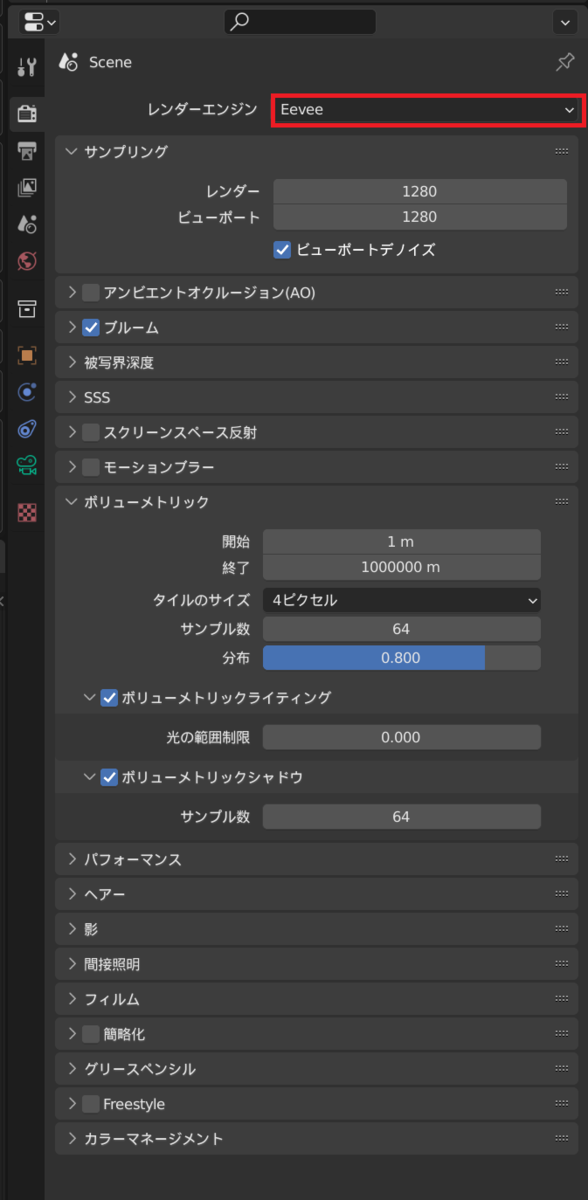Select the Render properties tab

26,113
